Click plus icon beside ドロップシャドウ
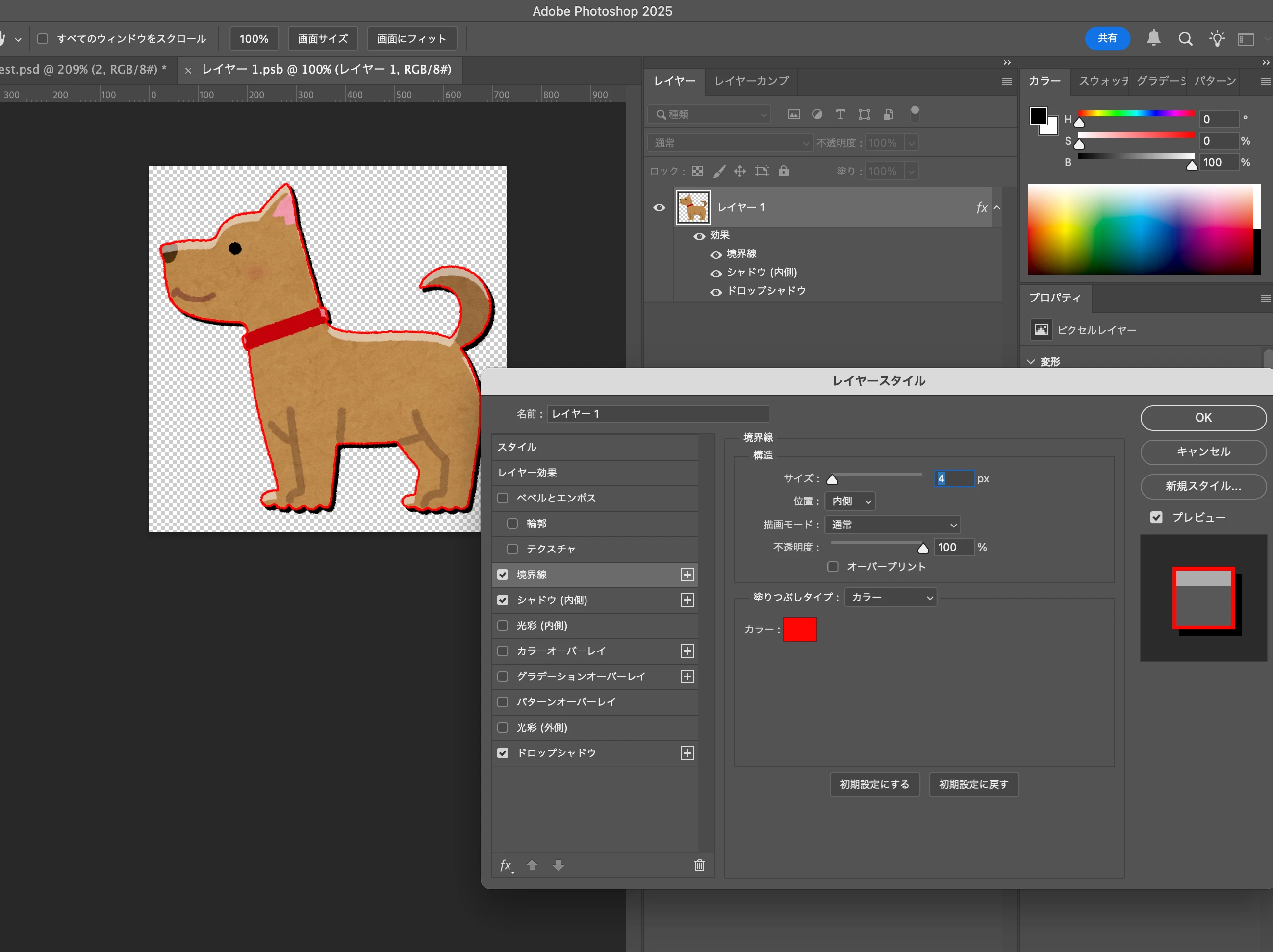Screen dimensions: 1273x952 click(687, 753)
